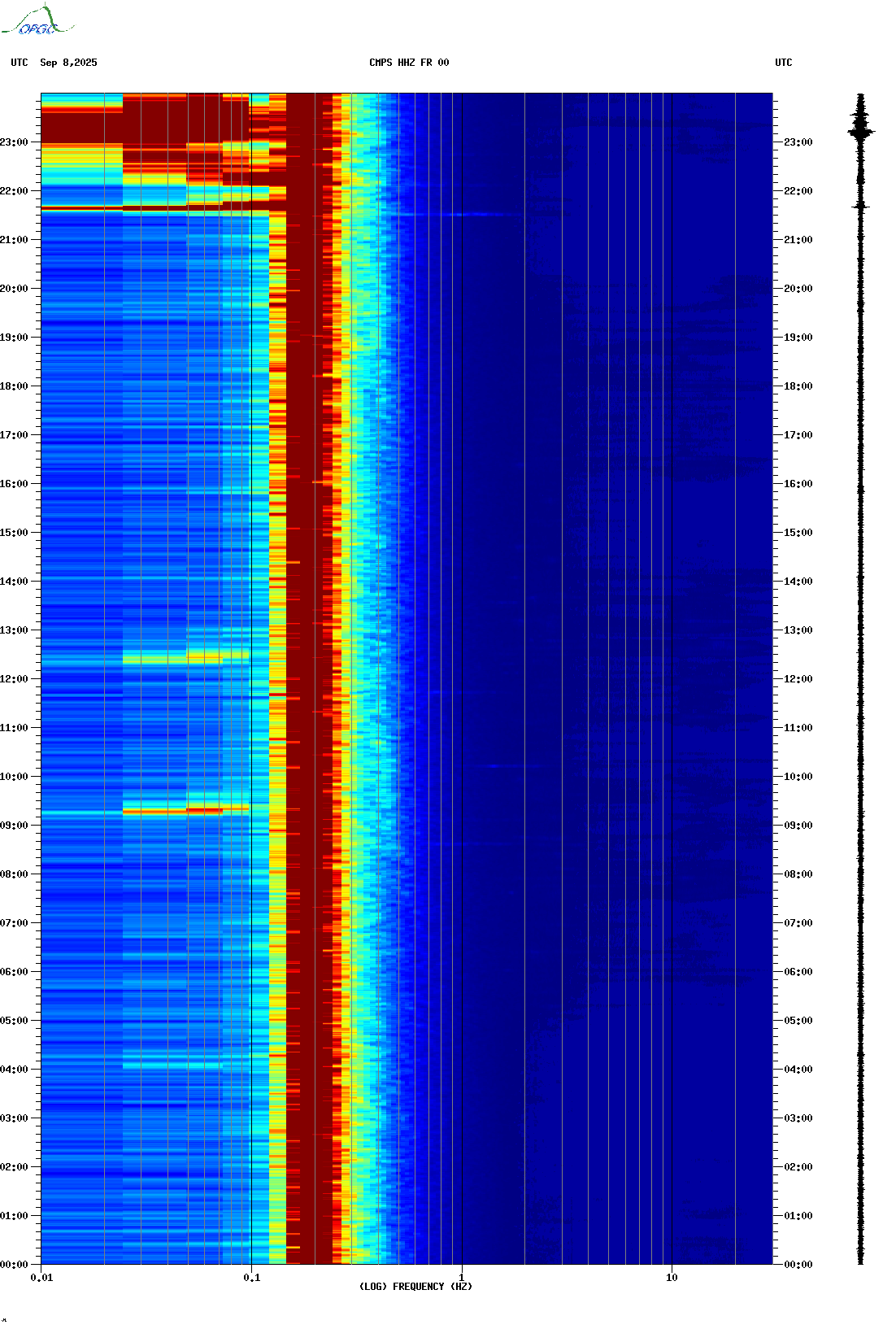Click '17:00' on the left time axis
This screenshot has height=1329, width=896.
(x=14, y=435)
